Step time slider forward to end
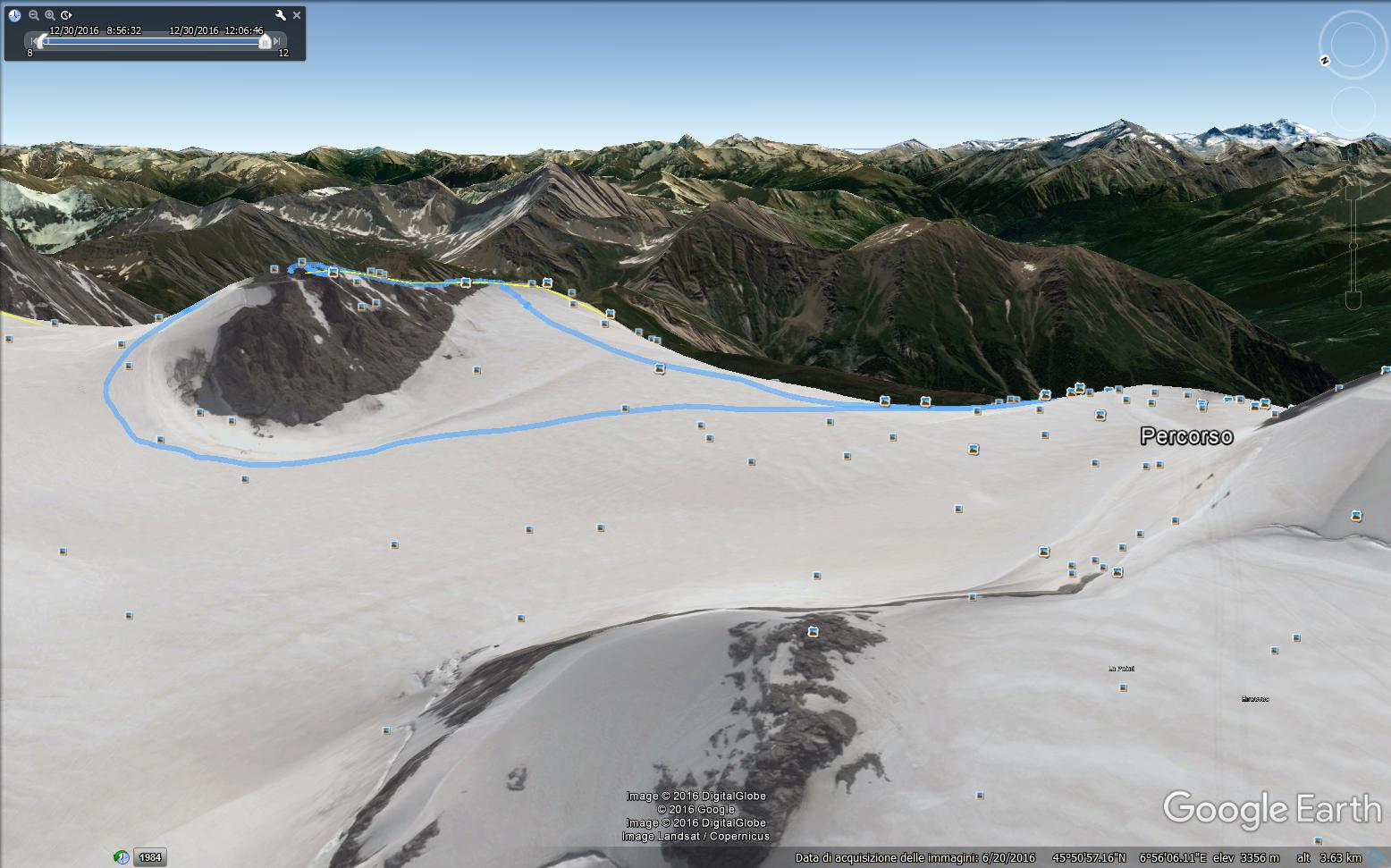The width and height of the screenshot is (1391, 868). 278,40
